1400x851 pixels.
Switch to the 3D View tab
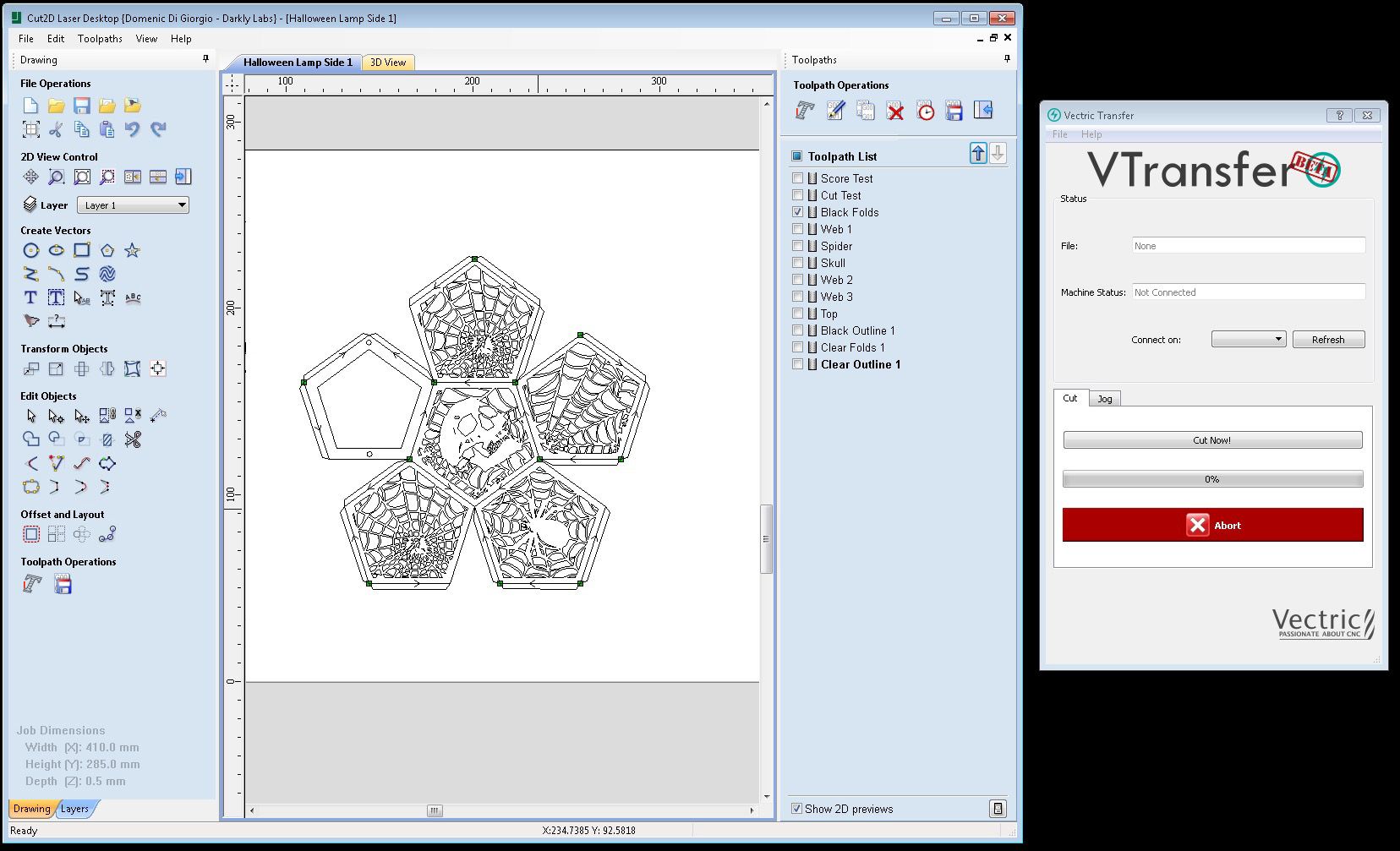[x=388, y=63]
